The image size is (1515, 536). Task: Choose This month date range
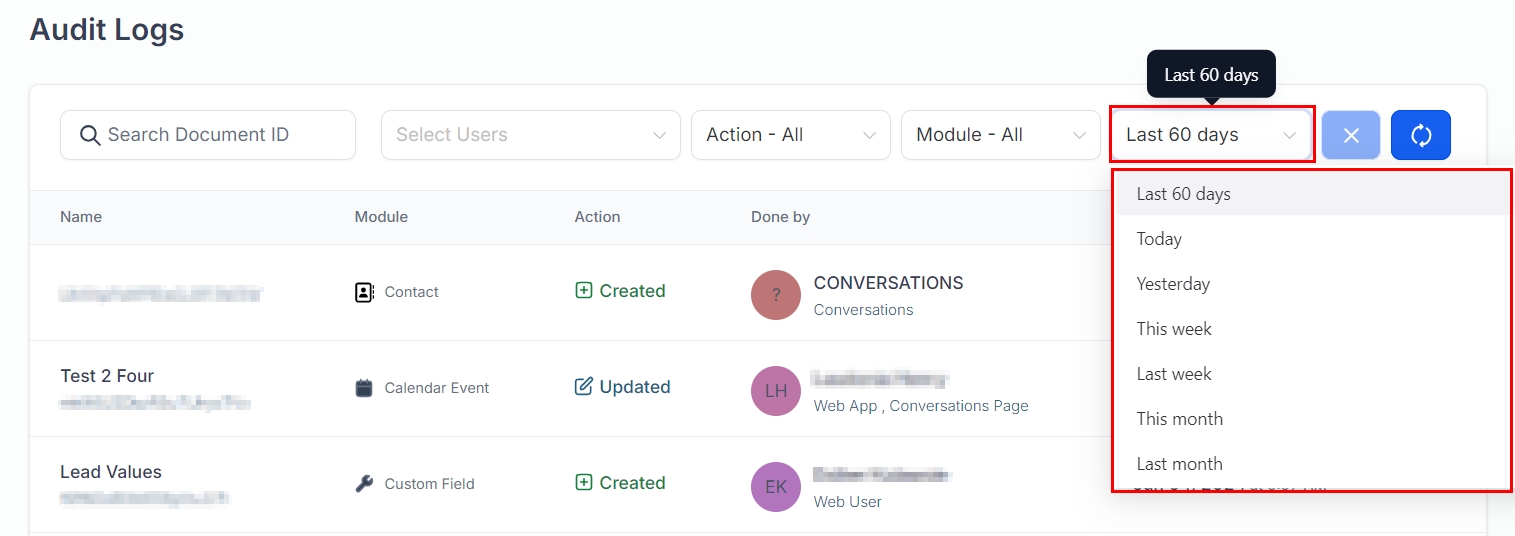(x=1179, y=419)
